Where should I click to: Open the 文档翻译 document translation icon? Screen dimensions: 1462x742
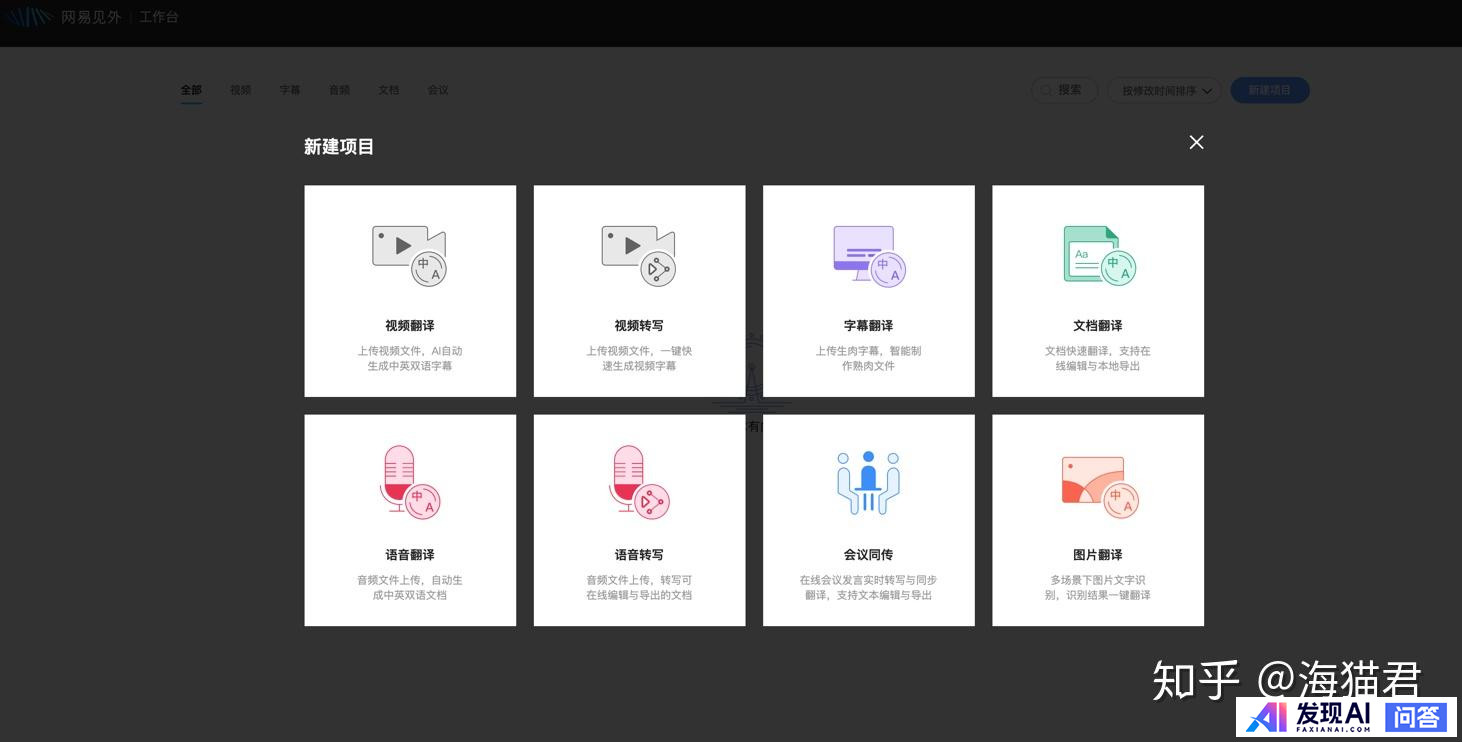click(x=1098, y=256)
